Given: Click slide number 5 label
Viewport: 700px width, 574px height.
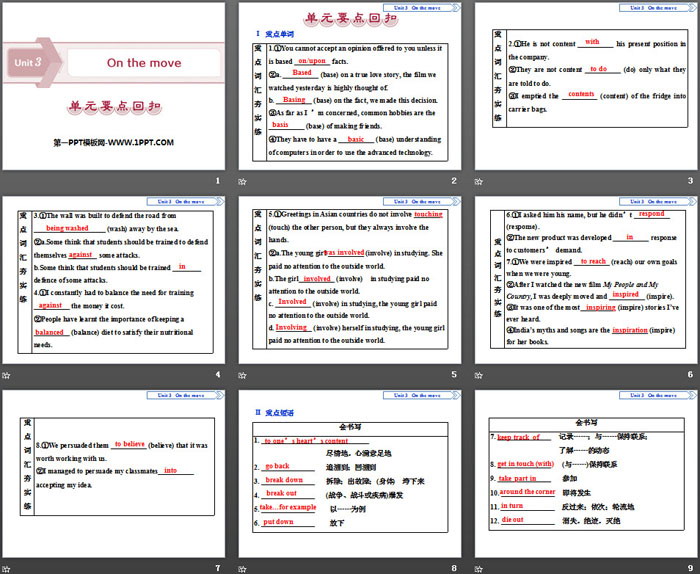Looking at the screenshot, I should (454, 374).
